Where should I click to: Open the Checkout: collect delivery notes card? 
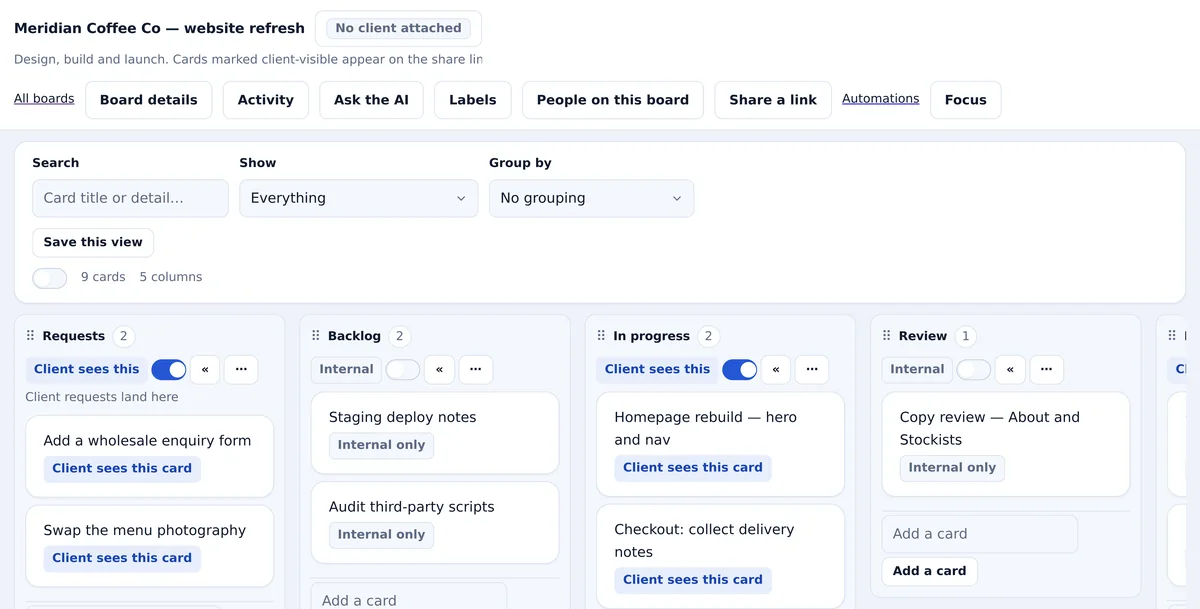pyautogui.click(x=720, y=556)
